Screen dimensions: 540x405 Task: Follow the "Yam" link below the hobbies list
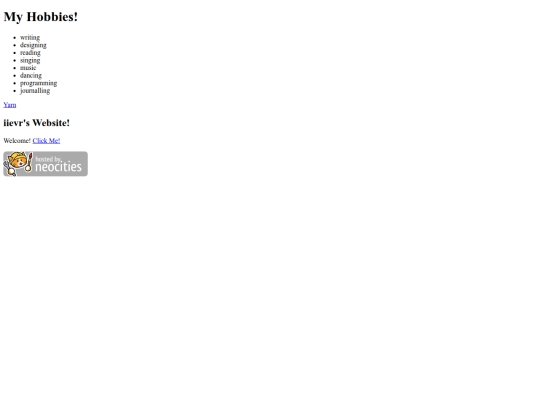coord(10,105)
